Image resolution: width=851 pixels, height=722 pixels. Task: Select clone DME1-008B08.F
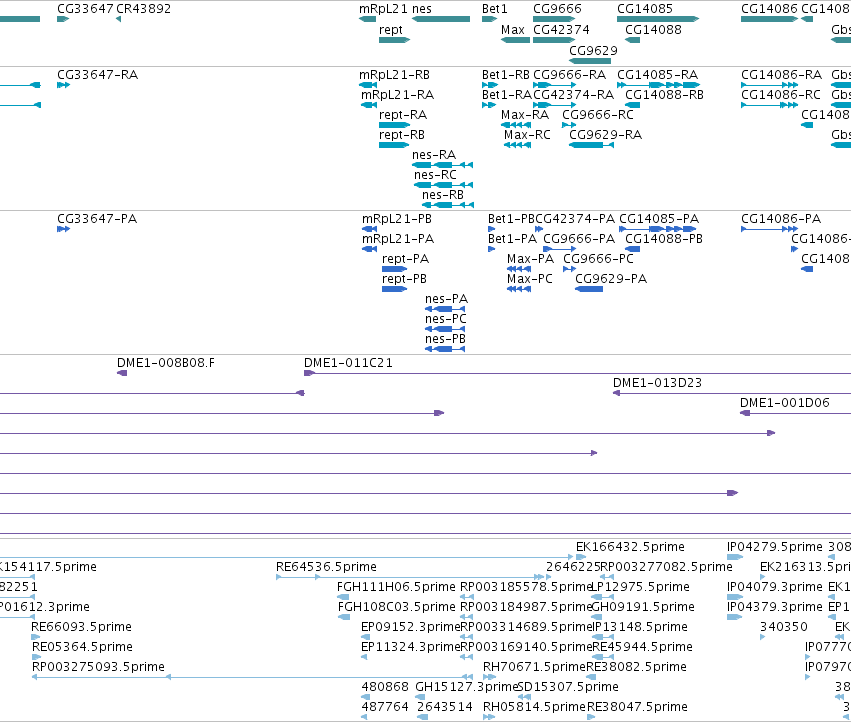click(x=166, y=363)
